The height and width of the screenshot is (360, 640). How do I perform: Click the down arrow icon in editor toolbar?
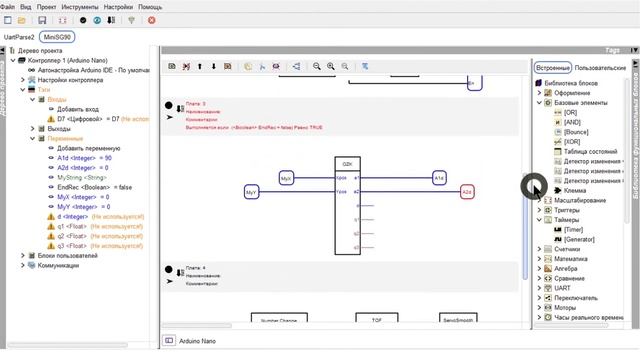click(x=213, y=66)
